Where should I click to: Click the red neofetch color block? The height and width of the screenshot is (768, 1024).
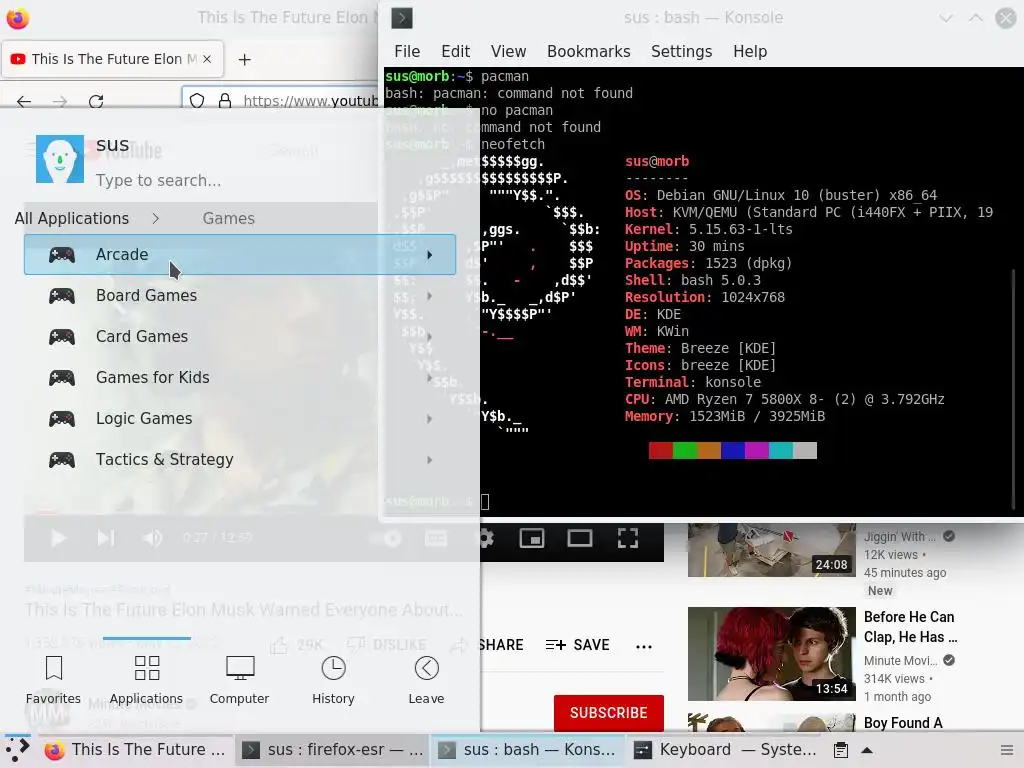point(661,451)
